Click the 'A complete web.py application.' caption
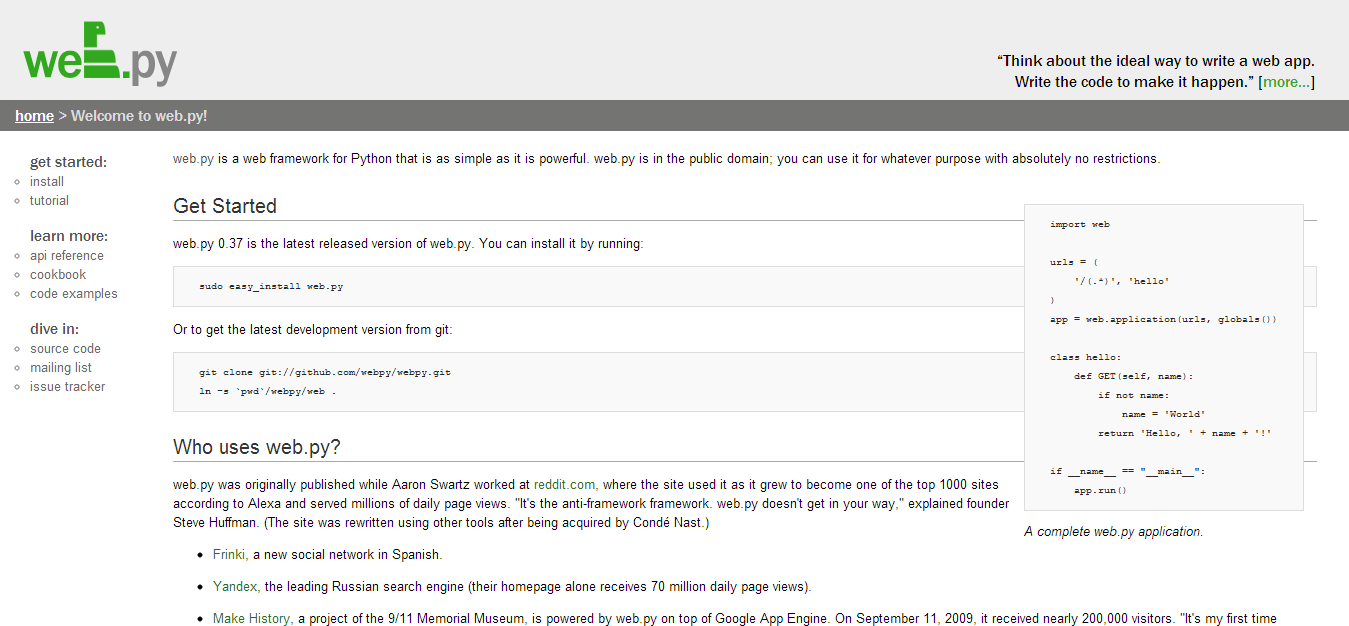The image size is (1349, 626). [1113, 532]
